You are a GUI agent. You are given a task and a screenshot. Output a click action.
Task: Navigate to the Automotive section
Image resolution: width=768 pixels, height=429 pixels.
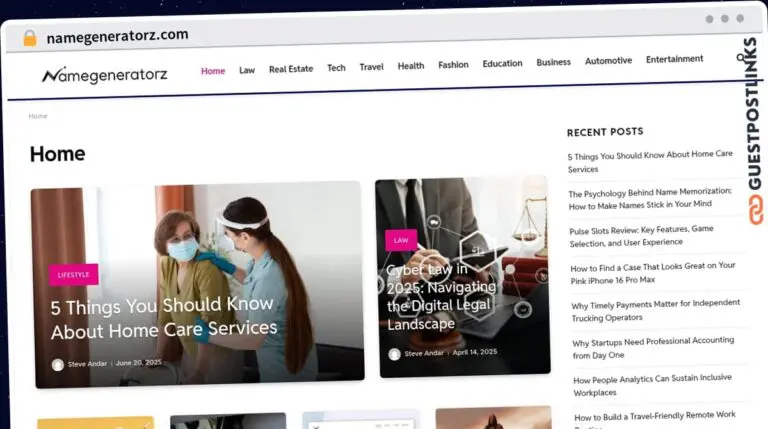[x=608, y=61]
